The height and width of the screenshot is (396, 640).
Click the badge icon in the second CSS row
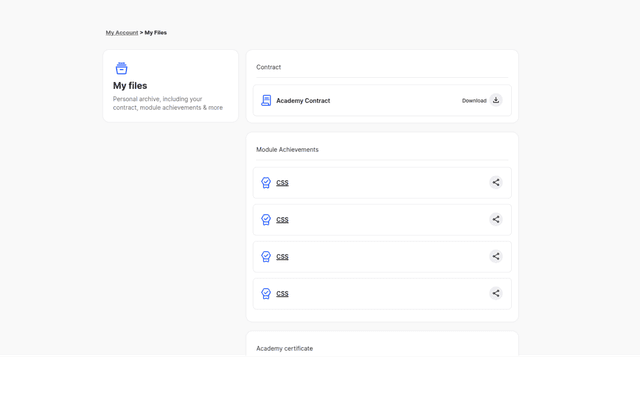(x=266, y=220)
